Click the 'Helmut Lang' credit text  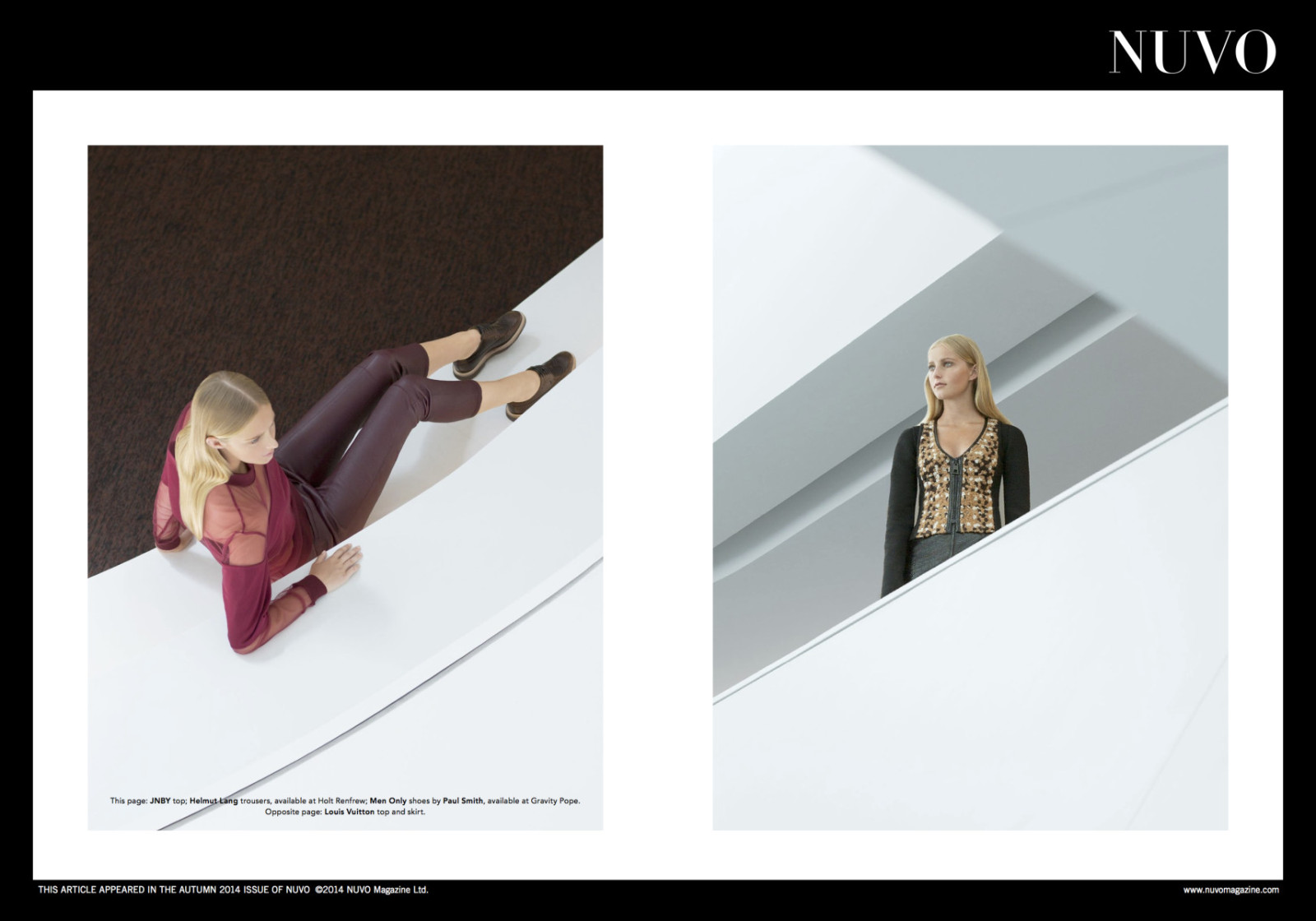pos(214,801)
